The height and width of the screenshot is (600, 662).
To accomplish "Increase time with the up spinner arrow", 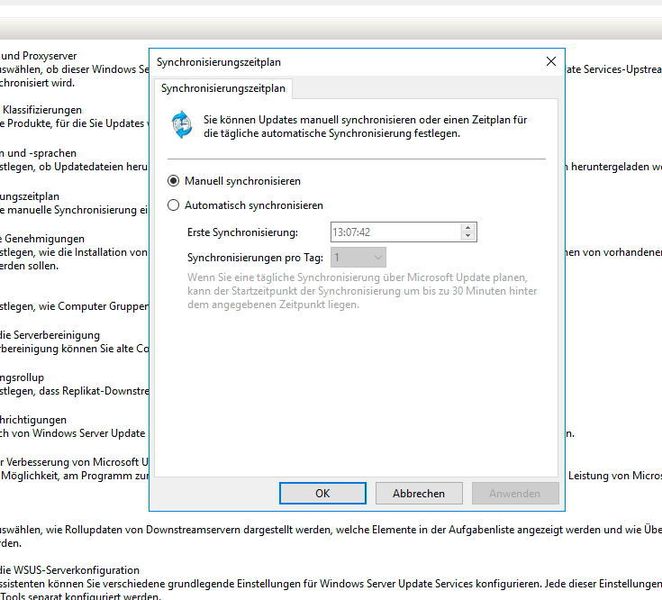I will [468, 228].
